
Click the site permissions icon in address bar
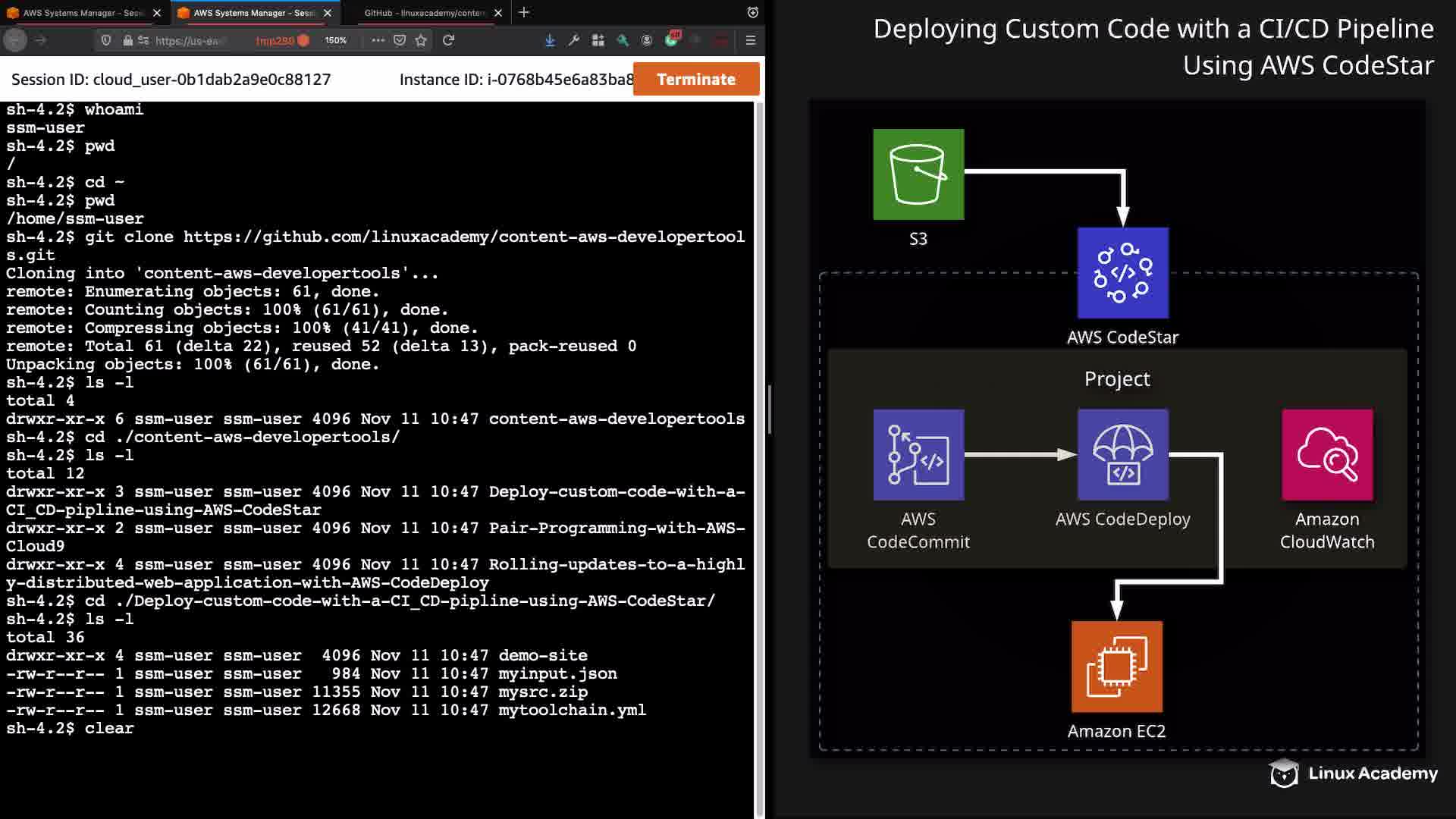coord(143,40)
